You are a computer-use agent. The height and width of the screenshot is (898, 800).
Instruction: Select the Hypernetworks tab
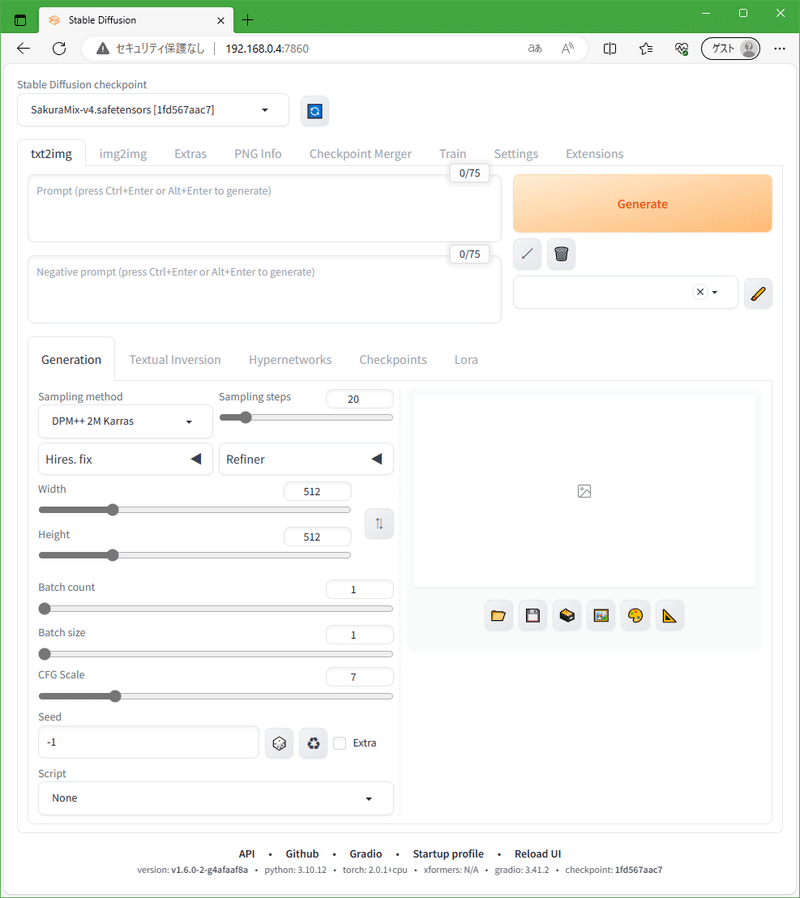[290, 360]
